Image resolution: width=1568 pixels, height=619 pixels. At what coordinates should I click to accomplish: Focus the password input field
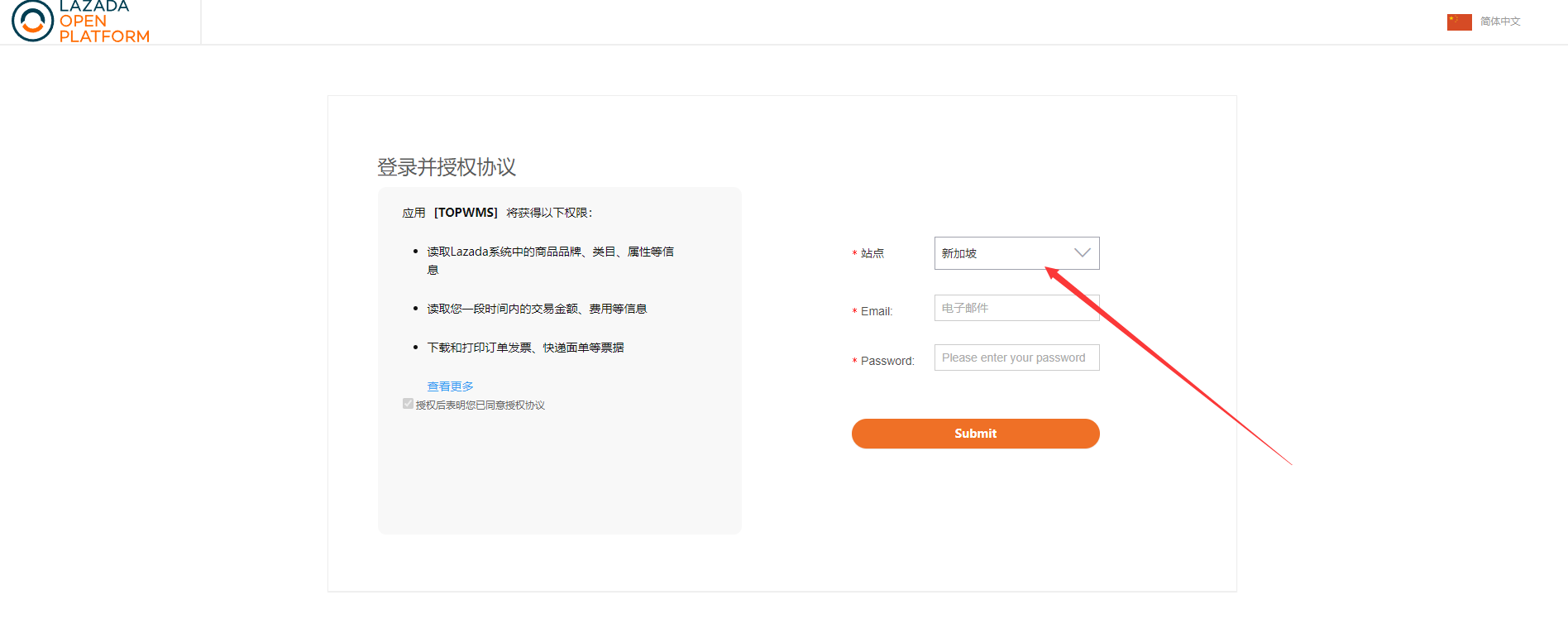[1016, 357]
